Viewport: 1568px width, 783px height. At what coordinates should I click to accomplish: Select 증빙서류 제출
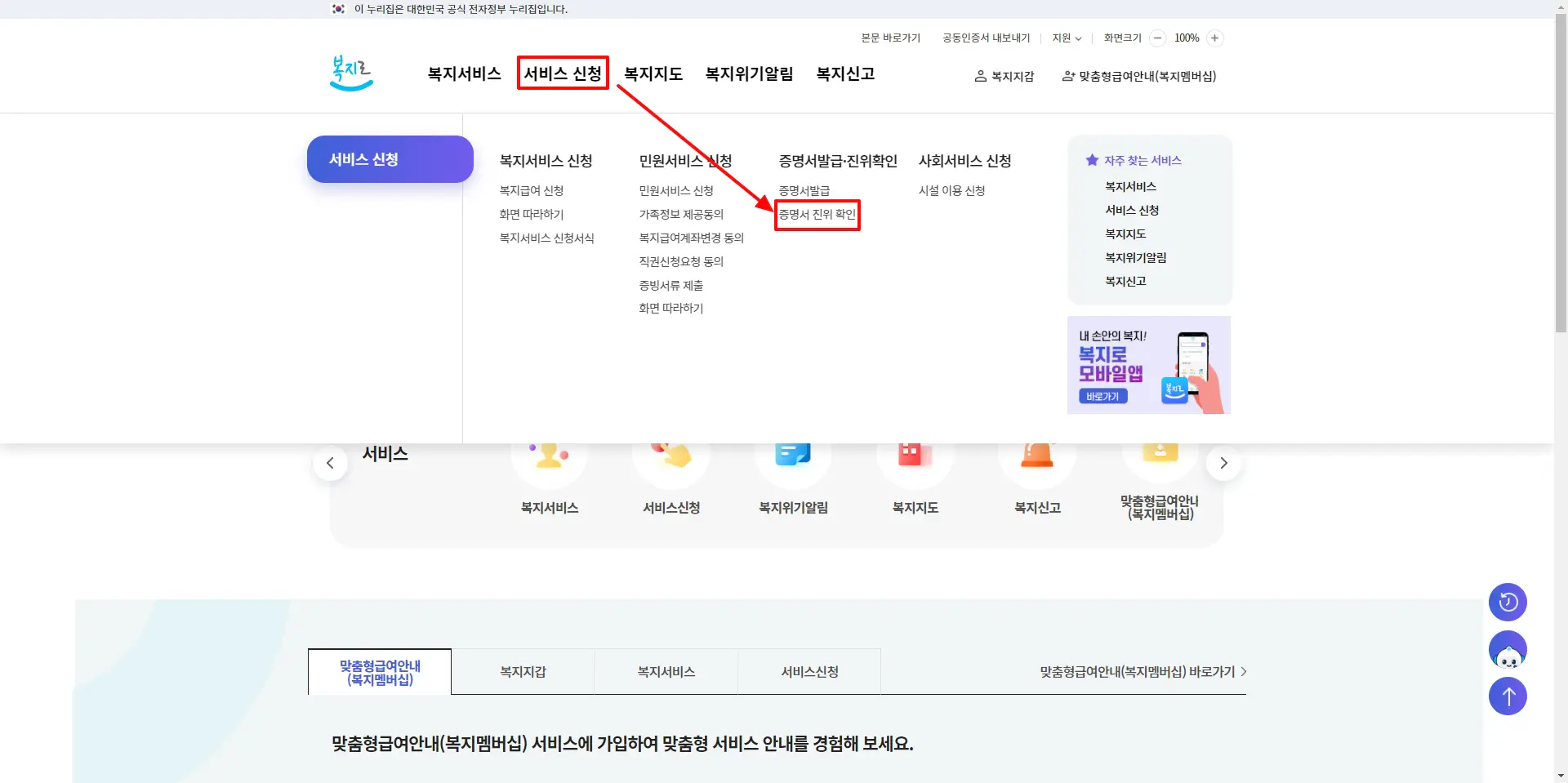(670, 285)
